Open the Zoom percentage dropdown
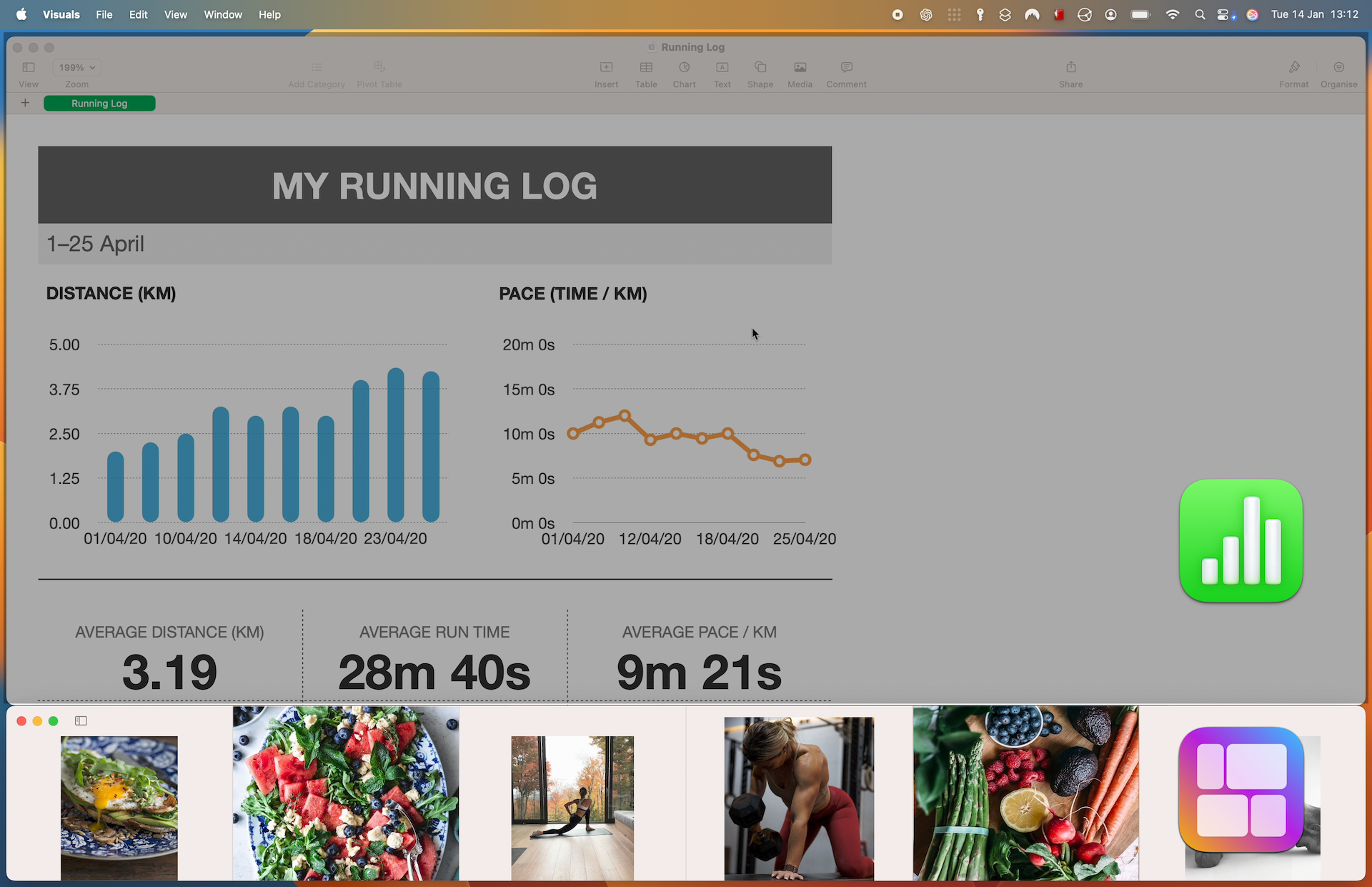Viewport: 1372px width, 887px height. pyautogui.click(x=76, y=67)
